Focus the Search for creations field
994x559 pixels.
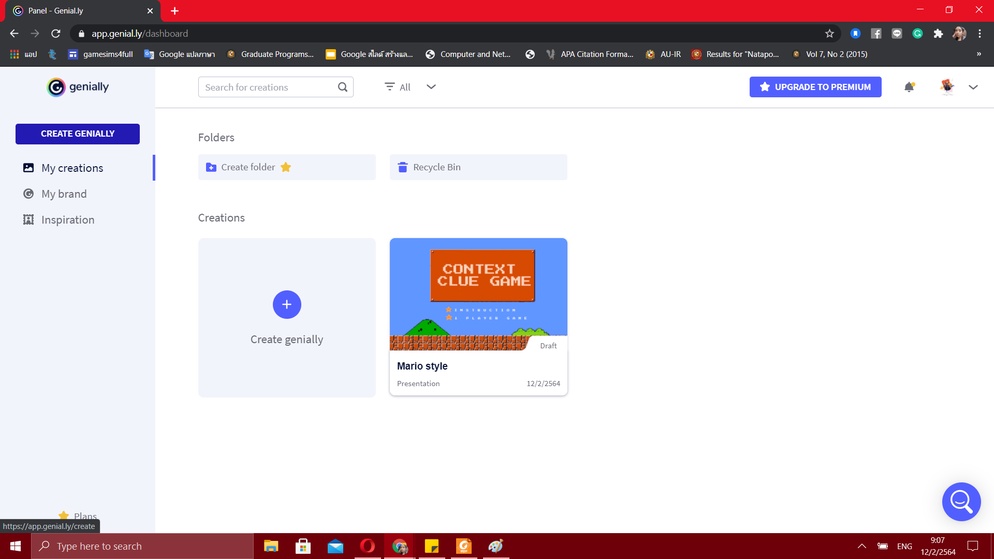point(276,87)
